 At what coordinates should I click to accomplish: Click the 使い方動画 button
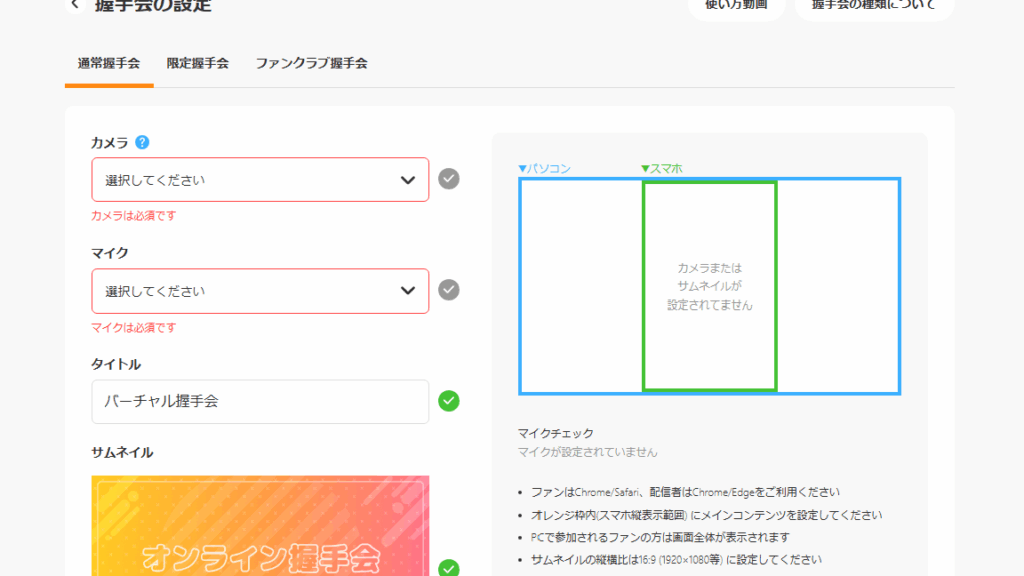pyautogui.click(x=735, y=6)
